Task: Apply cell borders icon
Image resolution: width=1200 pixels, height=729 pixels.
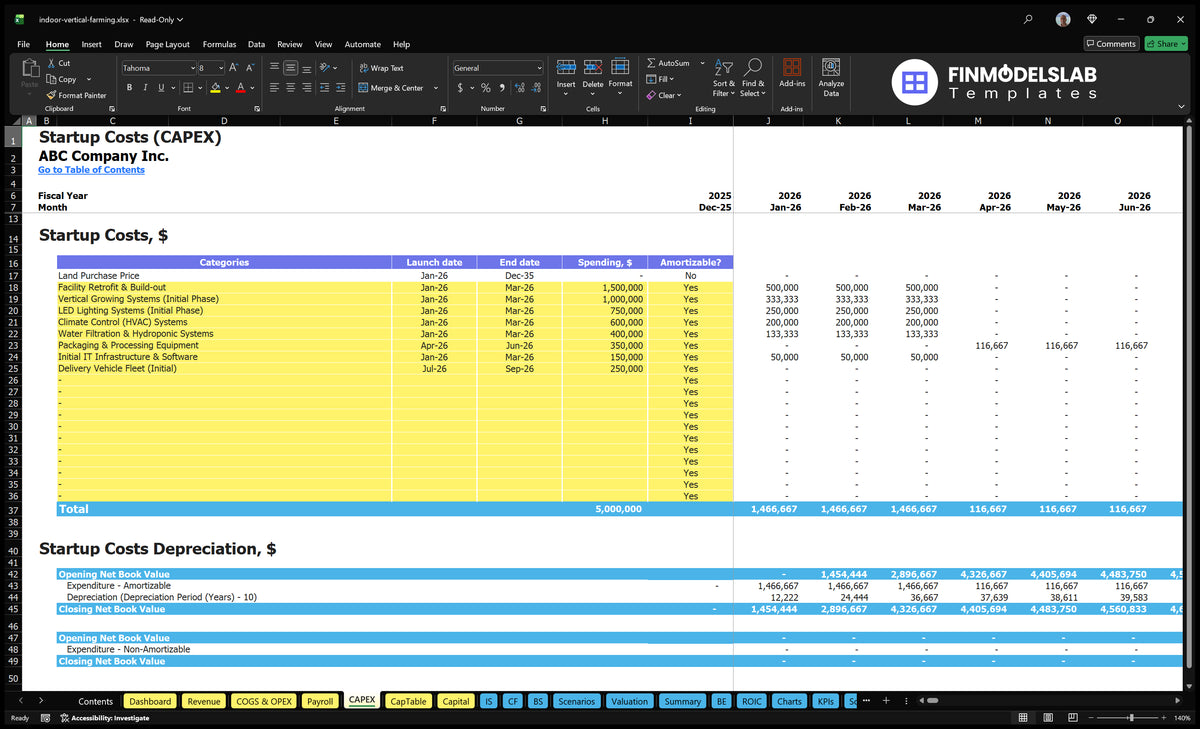Action: (188, 88)
